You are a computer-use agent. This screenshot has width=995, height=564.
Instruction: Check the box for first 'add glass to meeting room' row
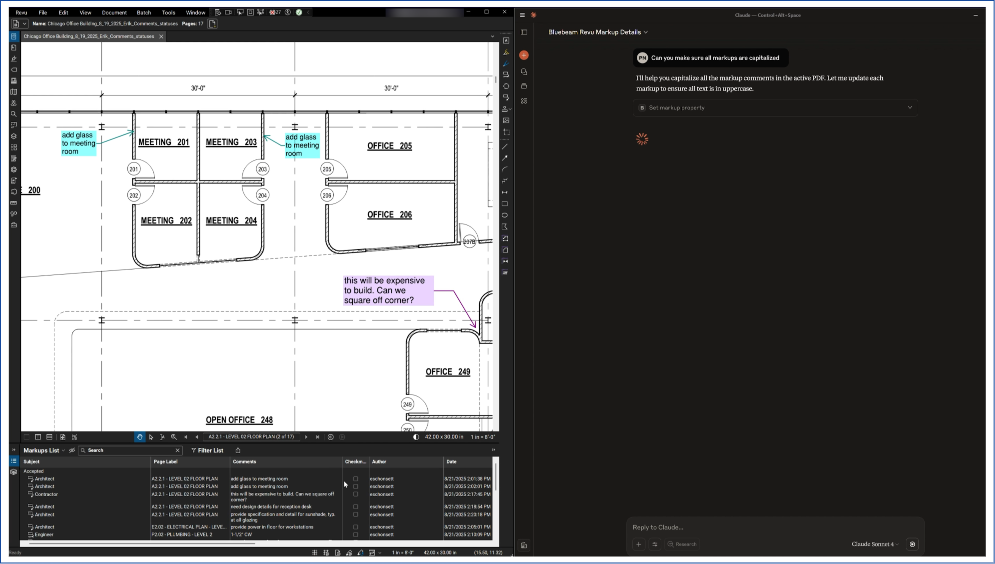[355, 479]
